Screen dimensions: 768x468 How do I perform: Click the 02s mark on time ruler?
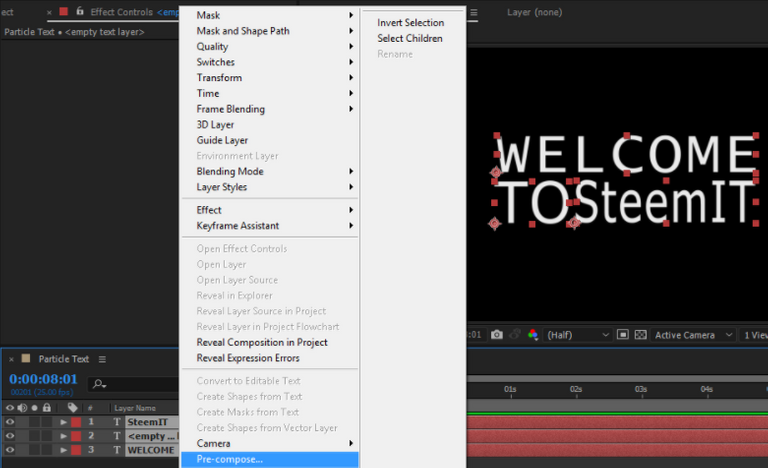[576, 390]
